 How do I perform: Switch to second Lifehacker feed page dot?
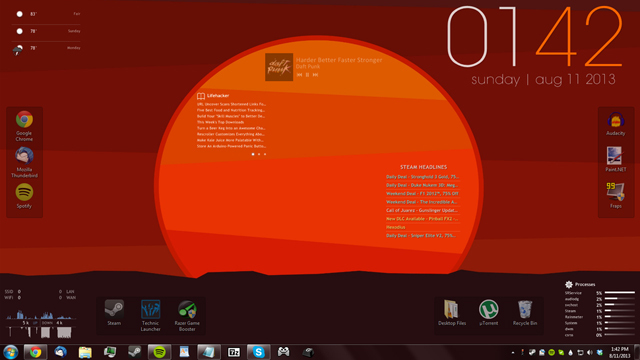(259, 154)
